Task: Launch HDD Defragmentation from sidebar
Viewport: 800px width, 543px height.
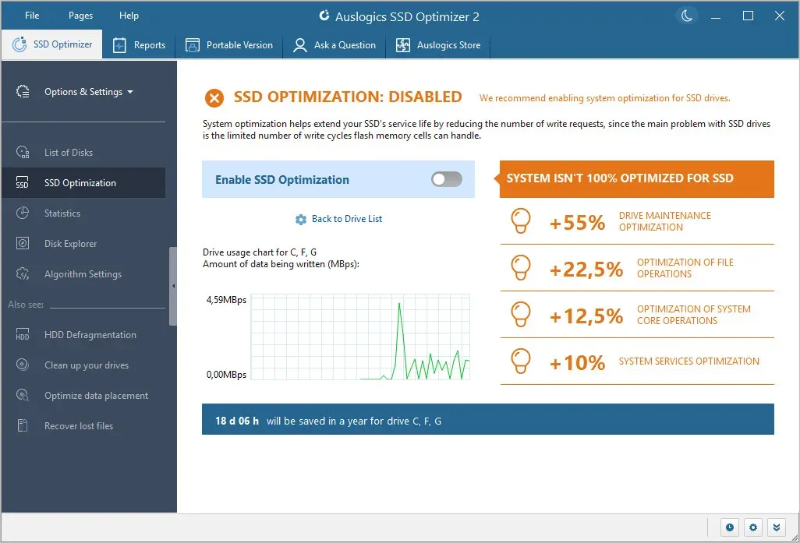Action: (90, 335)
